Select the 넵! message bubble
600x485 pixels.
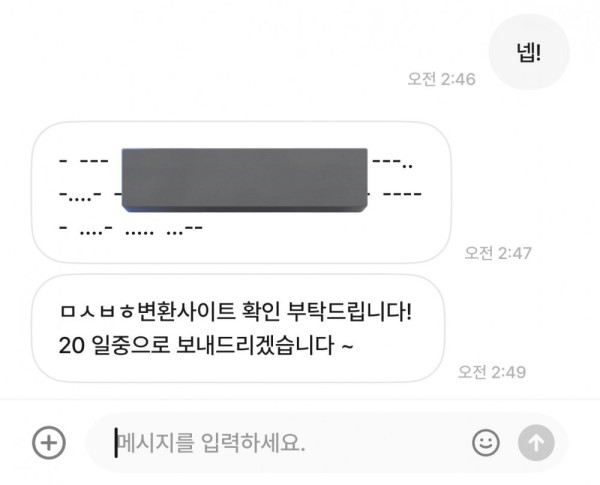coord(529,52)
